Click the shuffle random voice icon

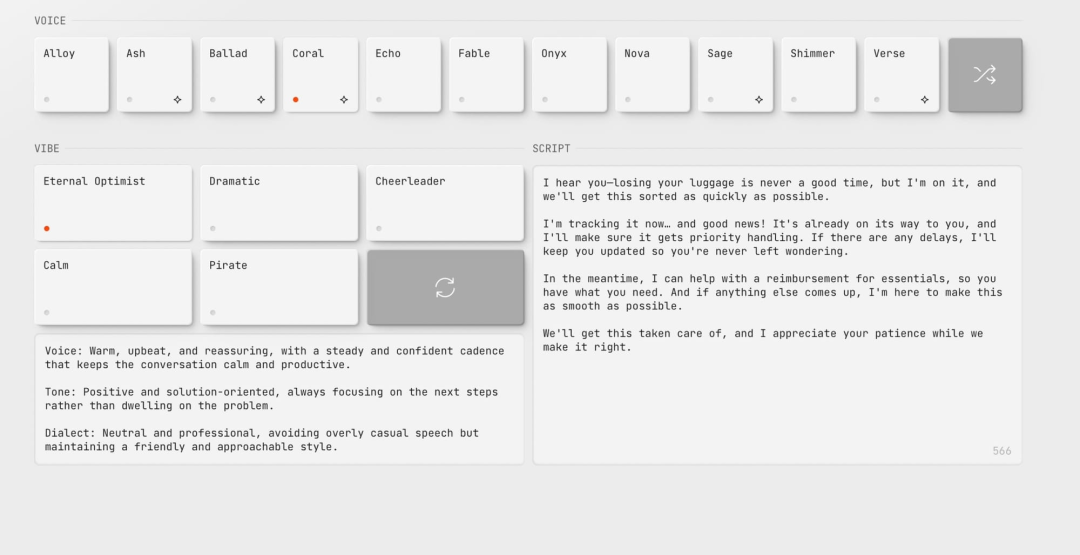pyautogui.click(x=984, y=75)
